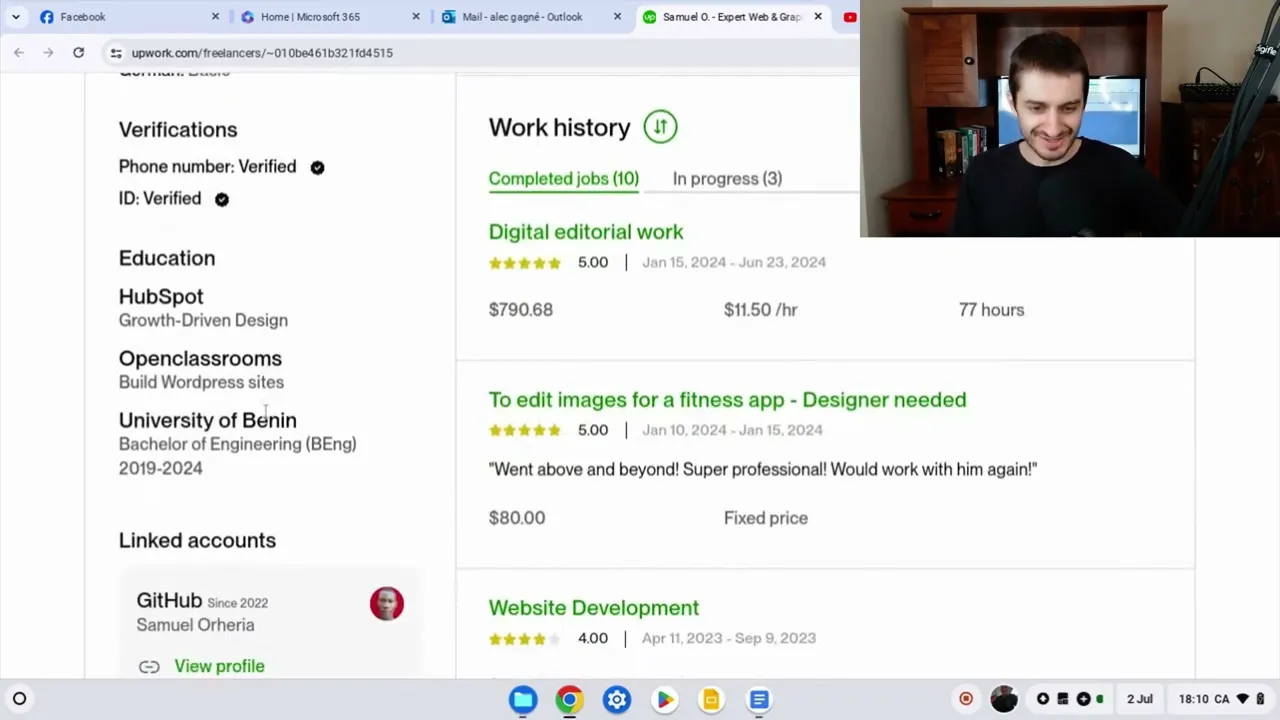Screen dimensions: 1280x720
Task: Click the $790.68 earnings amount
Action: 520,310
